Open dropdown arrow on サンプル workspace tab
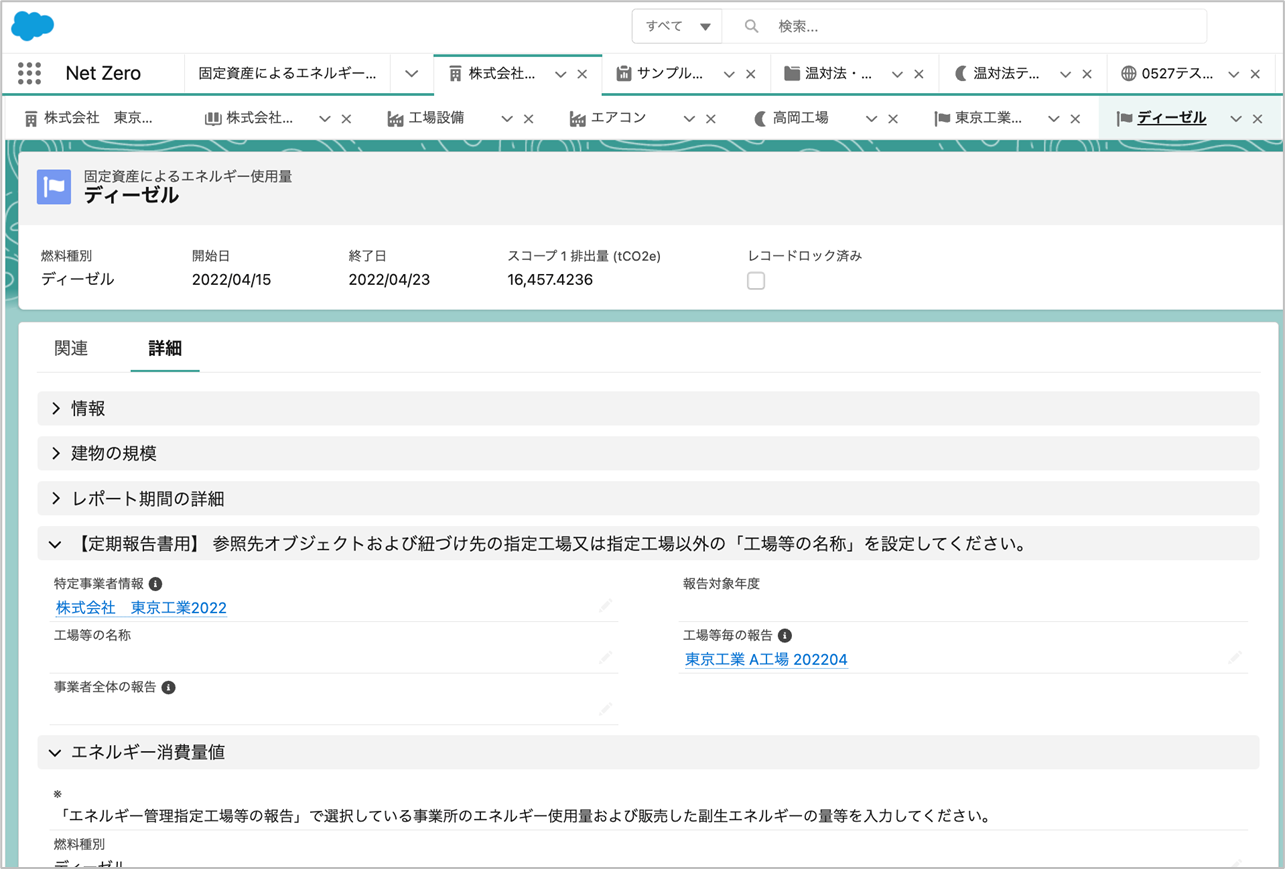 click(729, 74)
